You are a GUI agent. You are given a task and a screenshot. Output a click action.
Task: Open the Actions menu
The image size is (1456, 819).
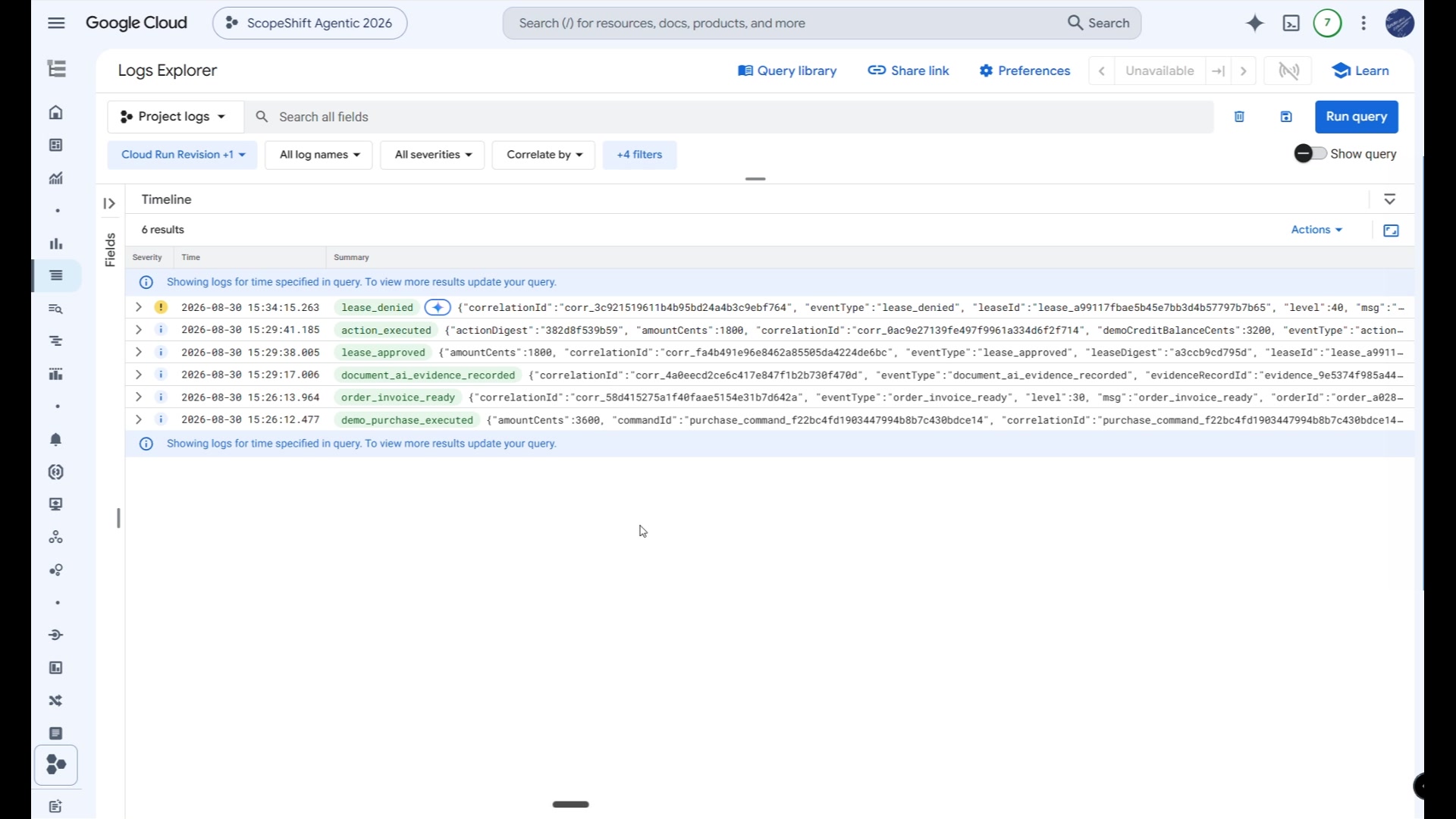[1316, 230]
